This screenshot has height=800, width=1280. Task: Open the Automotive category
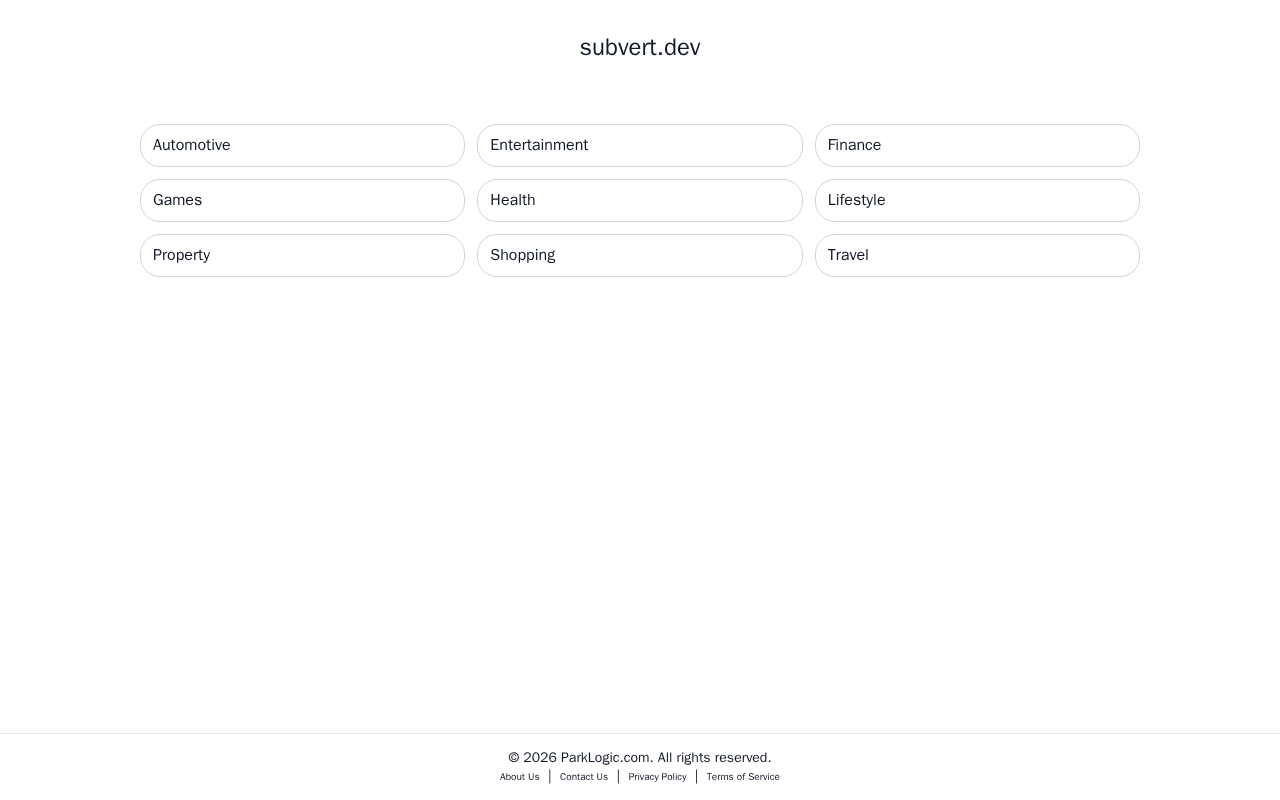[x=302, y=145]
